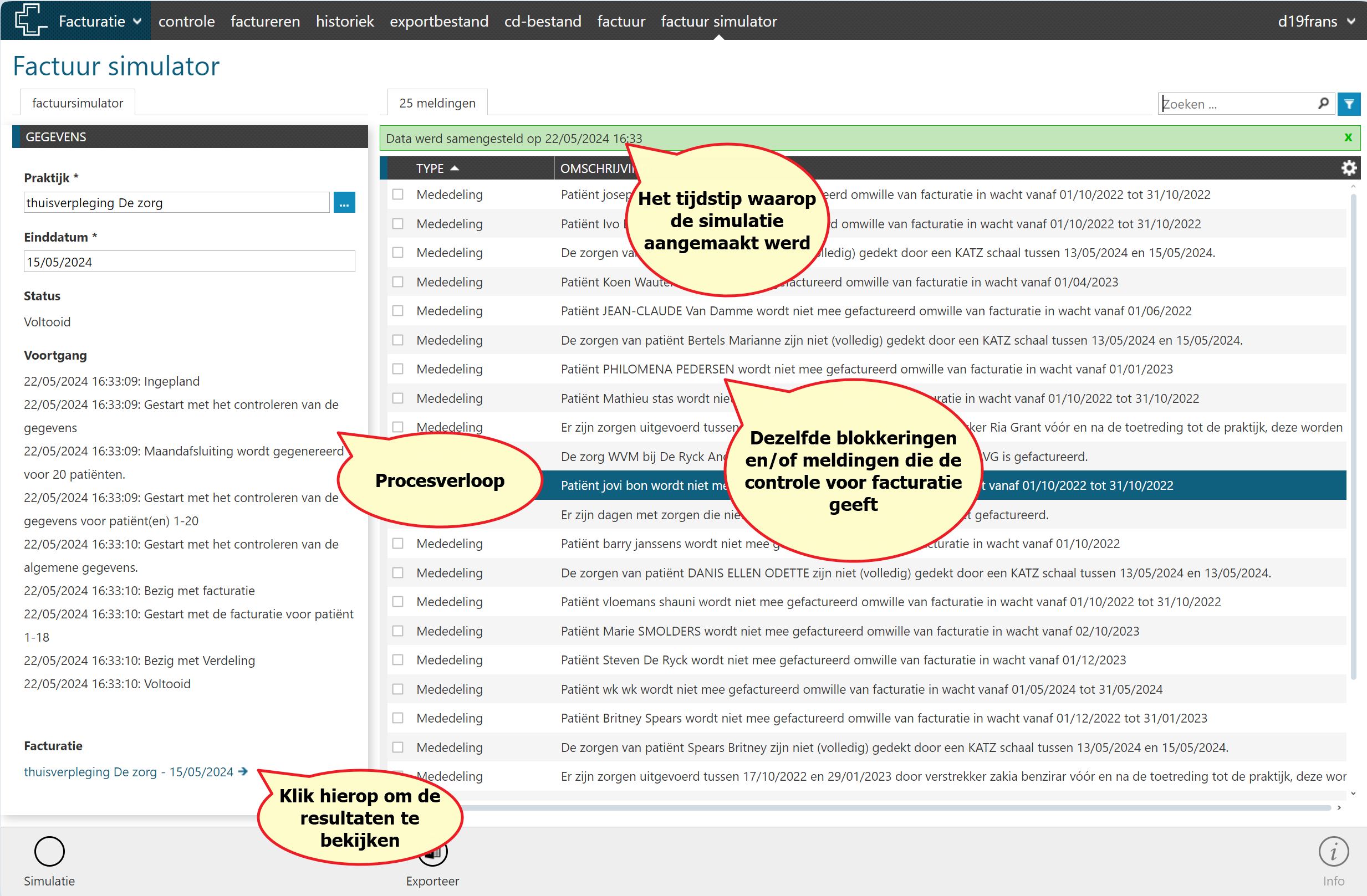
Task: Check the first Mededeling row checkbox
Action: point(397,194)
